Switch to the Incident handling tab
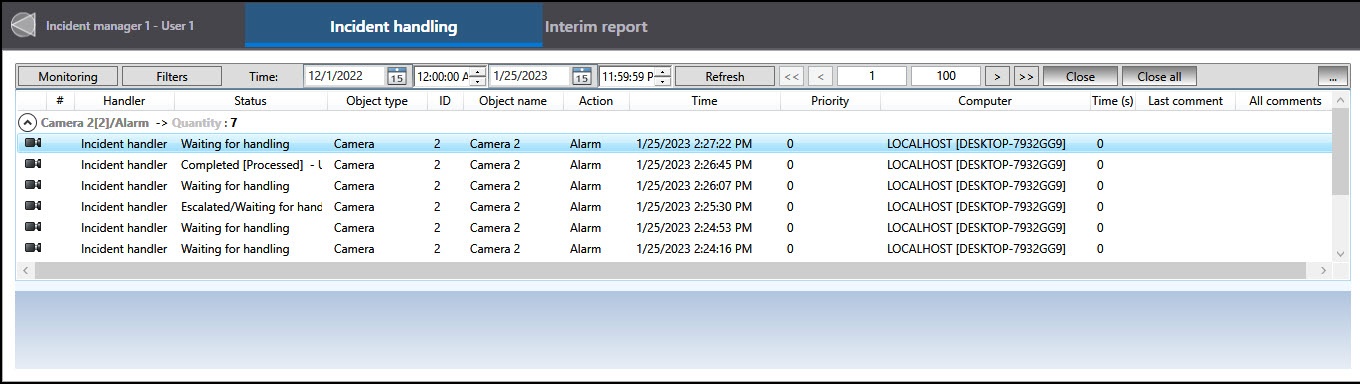The height and width of the screenshot is (384, 1360). tap(394, 26)
